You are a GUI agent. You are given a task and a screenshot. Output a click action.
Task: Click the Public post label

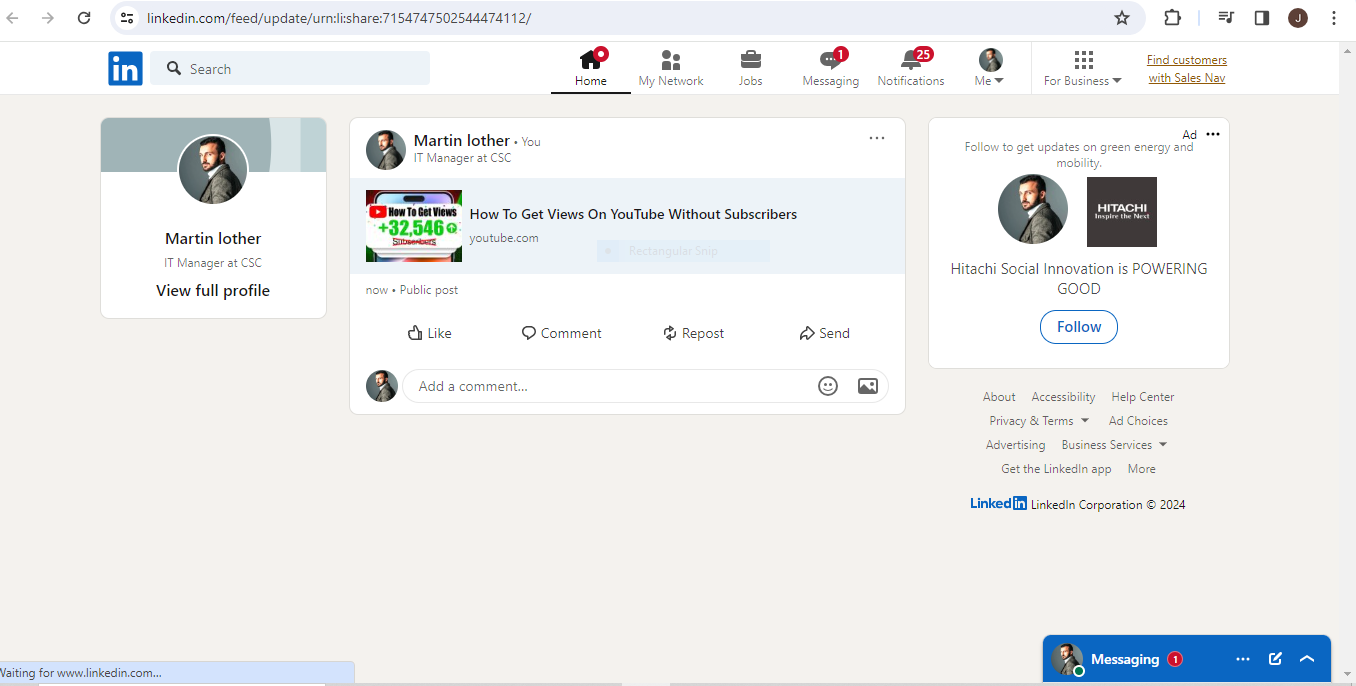click(429, 290)
